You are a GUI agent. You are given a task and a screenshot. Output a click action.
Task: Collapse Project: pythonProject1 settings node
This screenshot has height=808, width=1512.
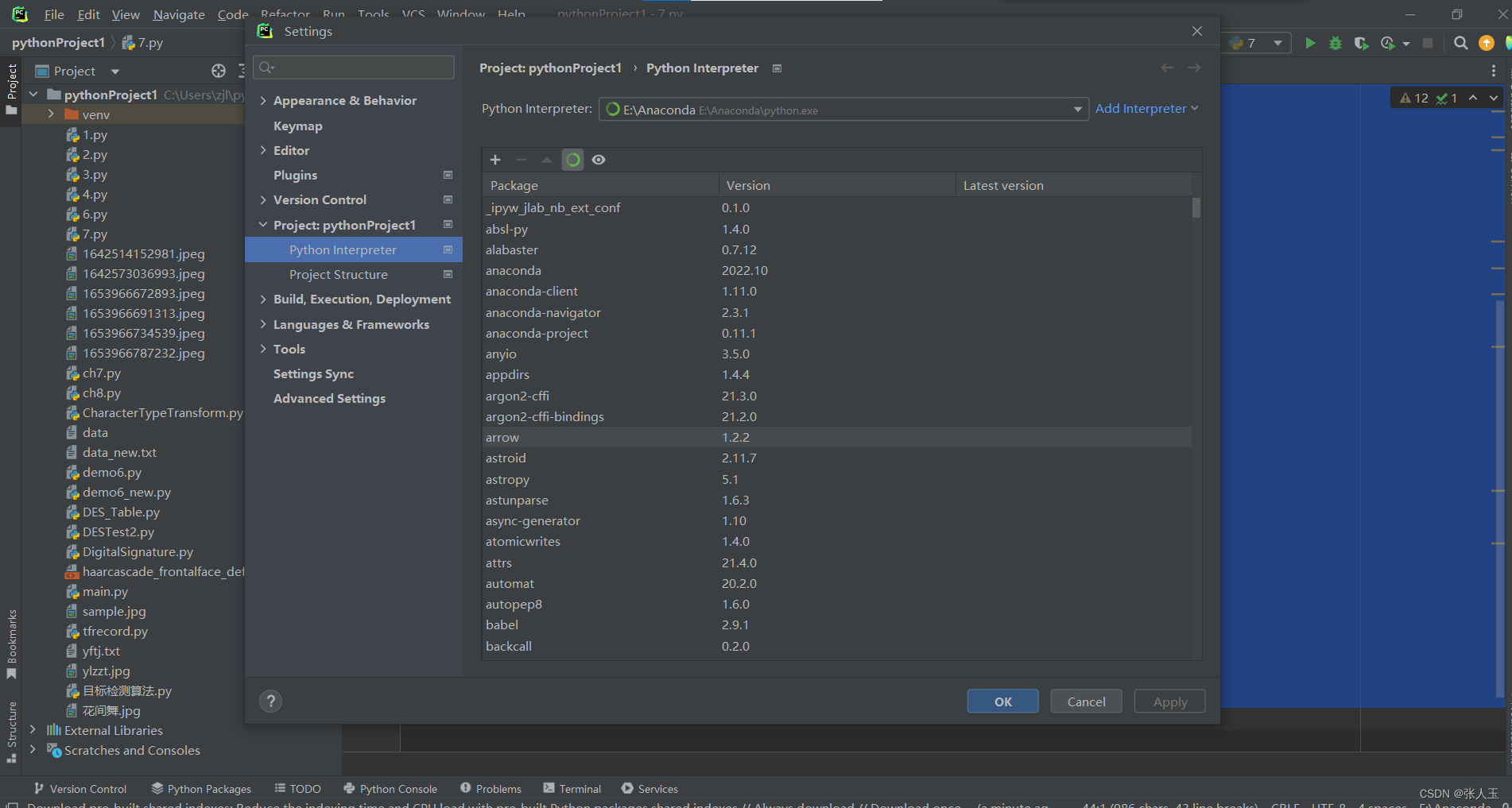point(263,225)
